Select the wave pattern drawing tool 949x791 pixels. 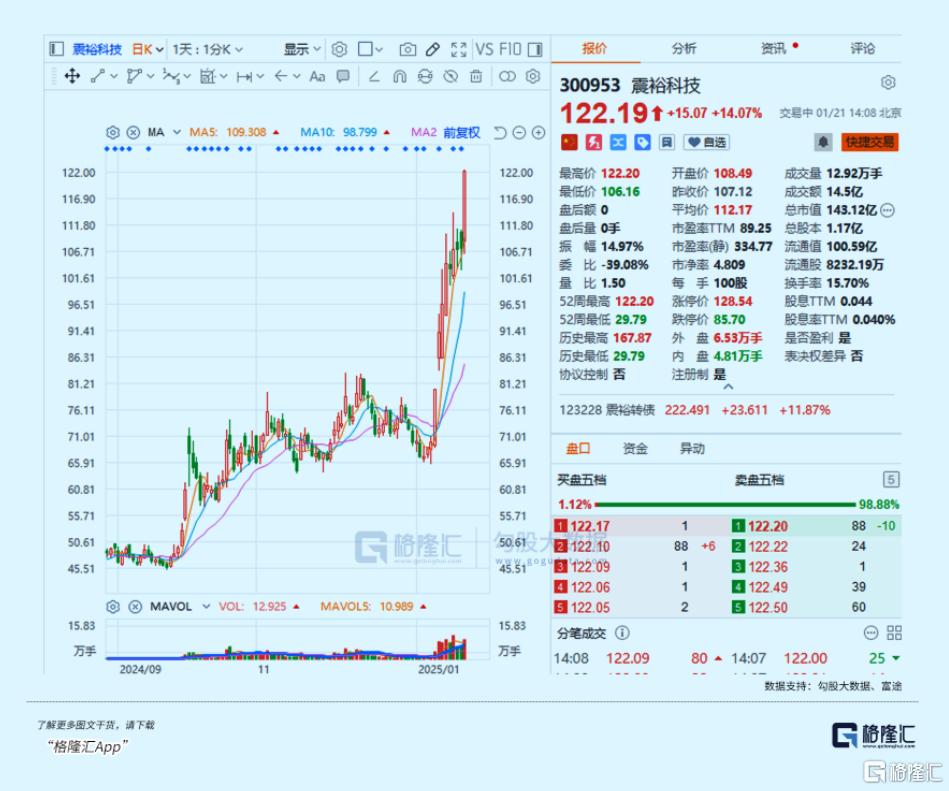[x=171, y=76]
